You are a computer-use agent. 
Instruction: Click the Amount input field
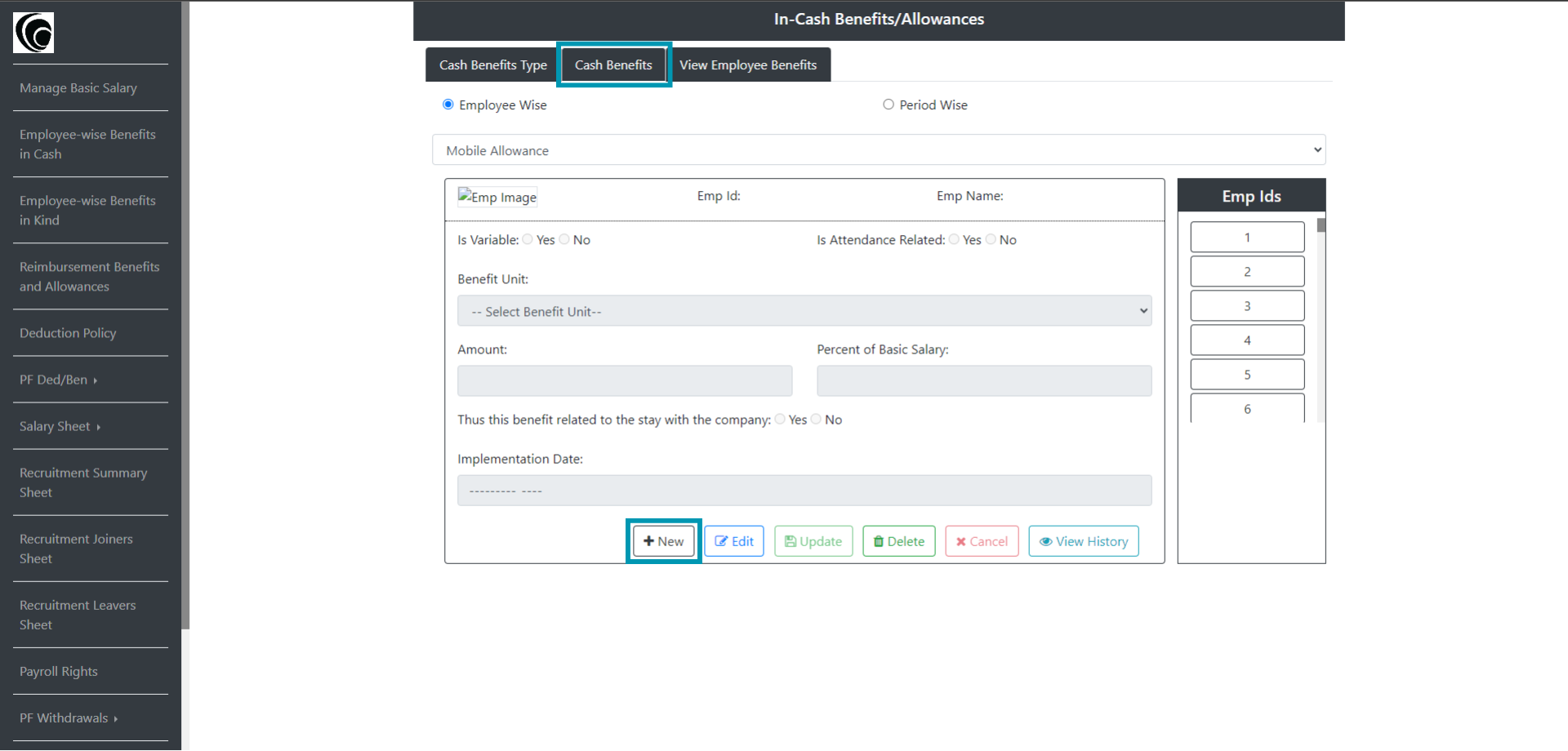[625, 380]
